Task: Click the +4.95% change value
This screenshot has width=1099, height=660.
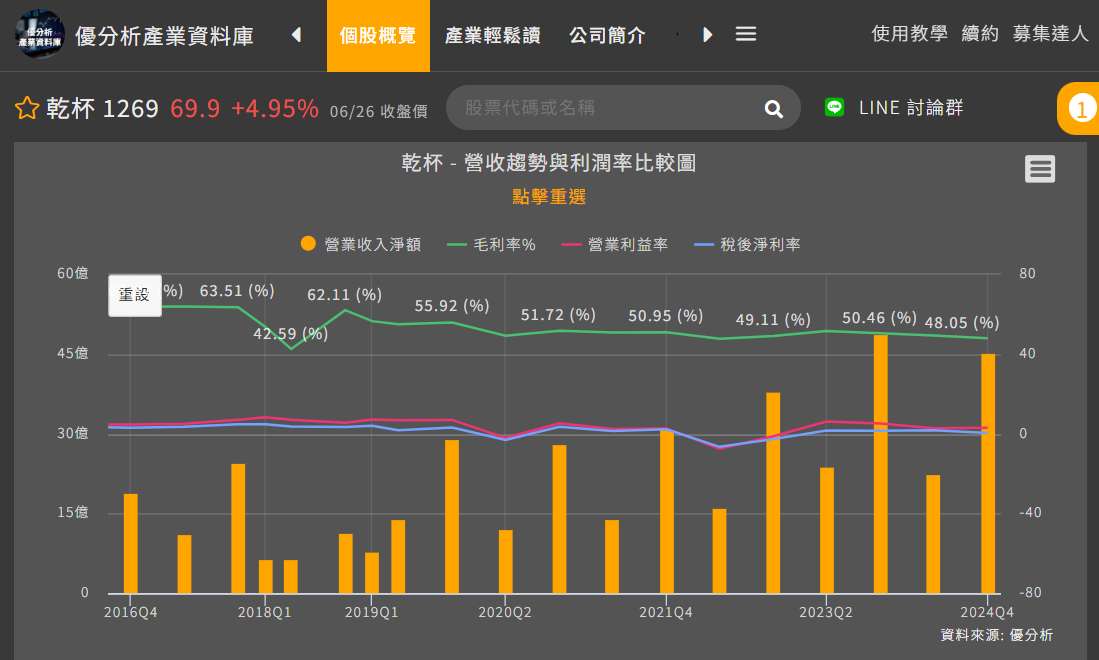Action: click(x=275, y=109)
